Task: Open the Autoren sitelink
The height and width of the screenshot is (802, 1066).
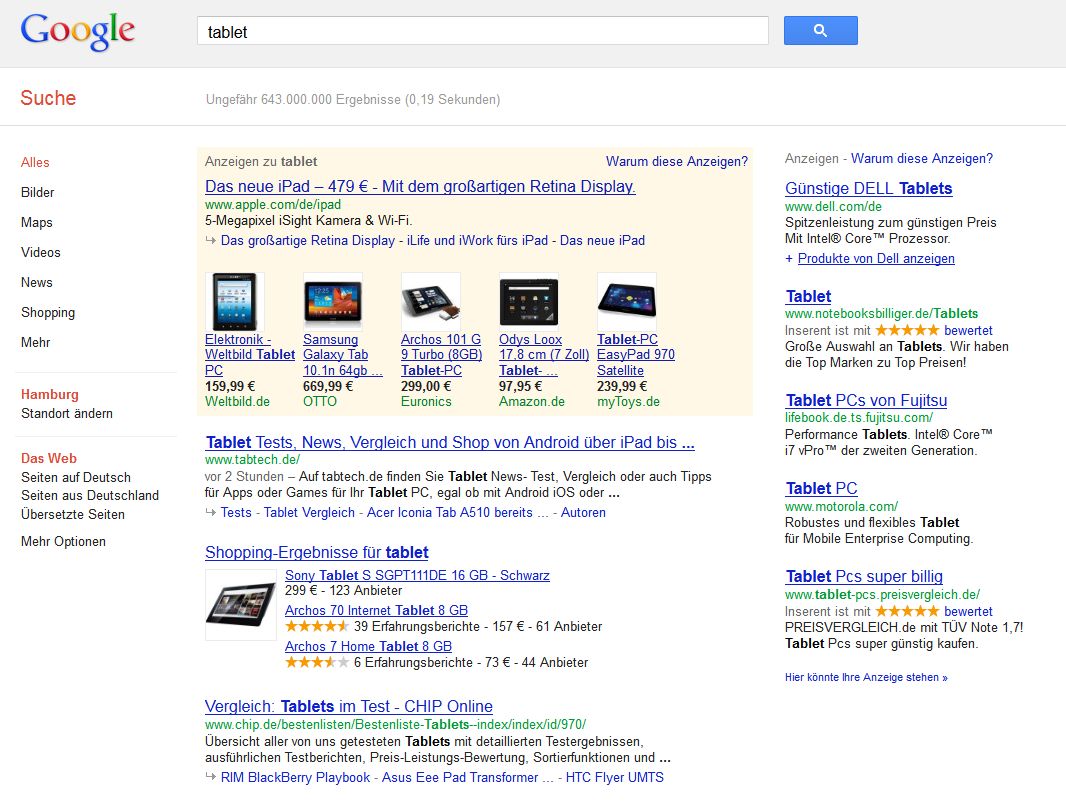Action: coord(583,512)
